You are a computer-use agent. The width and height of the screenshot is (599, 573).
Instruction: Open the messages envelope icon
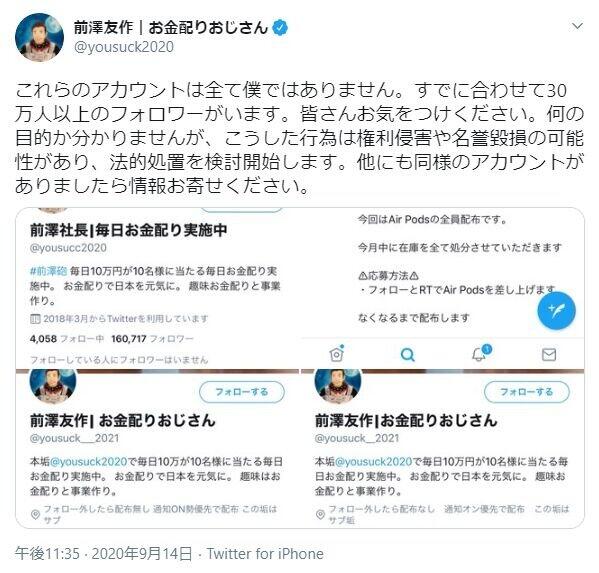click(549, 355)
